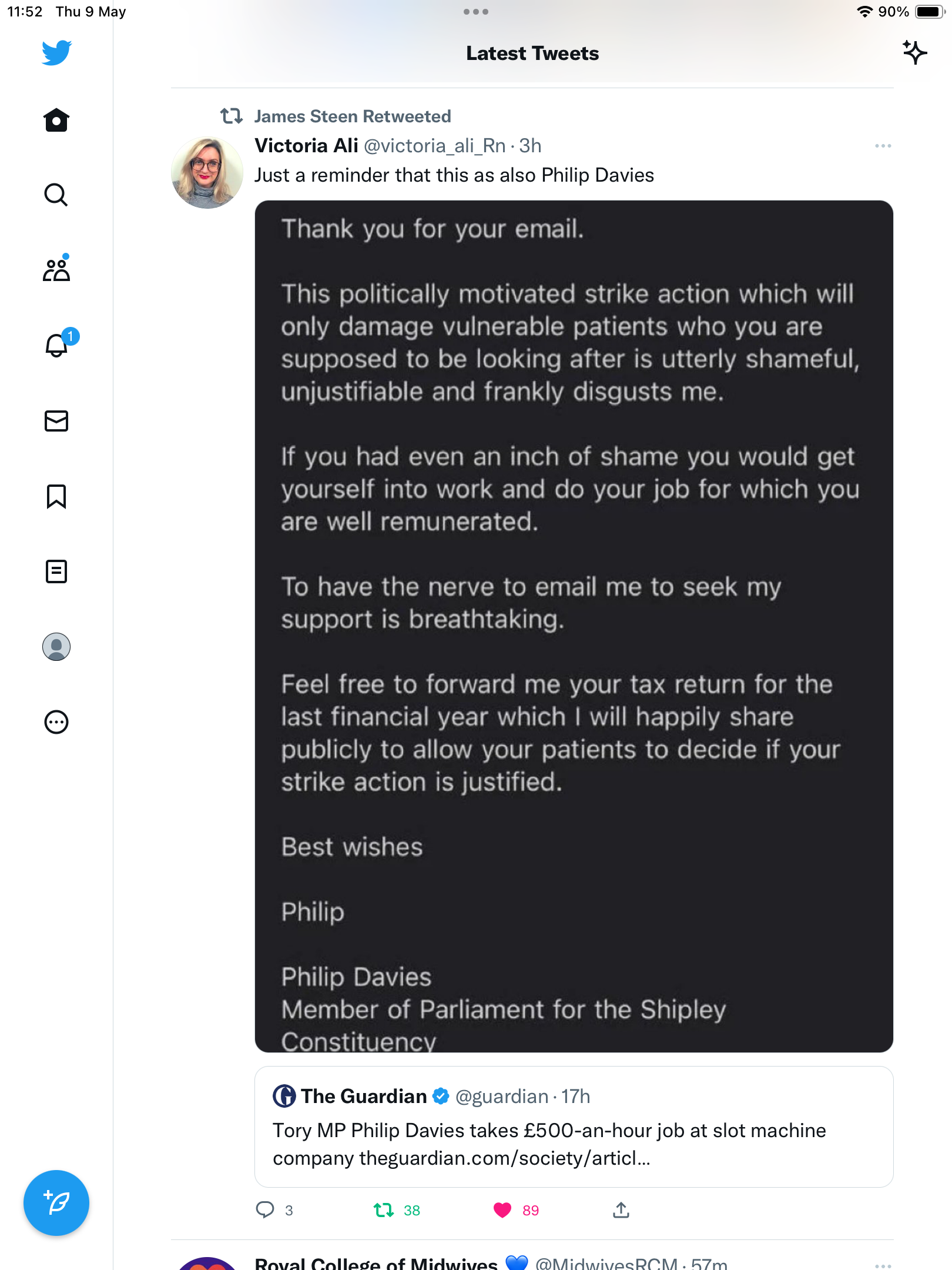Enlarge the Philip Davies email screenshot
The image size is (952, 1270).
[x=574, y=626]
